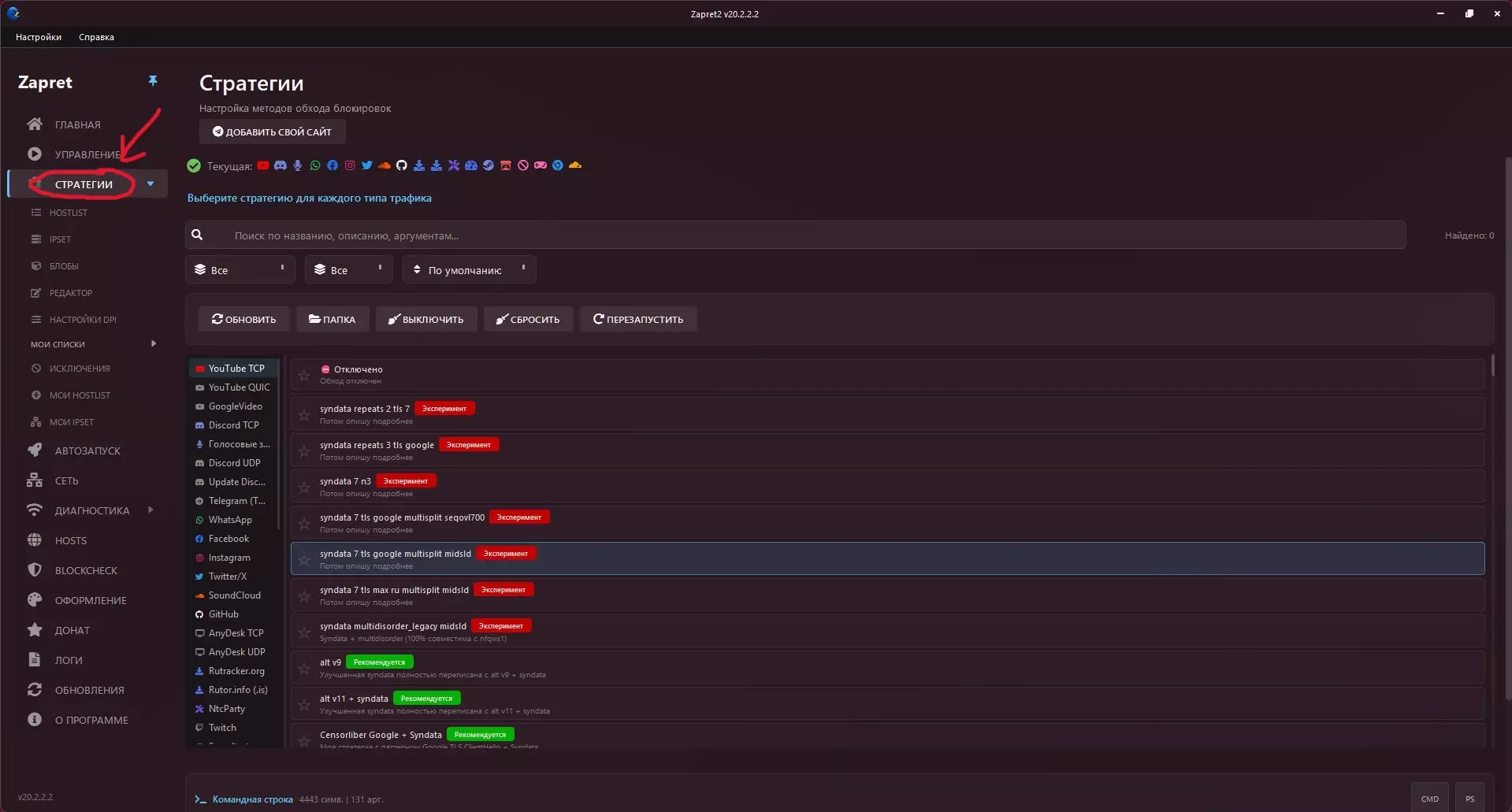
Task: Expand the Диагностика submenu arrow
Action: click(x=150, y=510)
